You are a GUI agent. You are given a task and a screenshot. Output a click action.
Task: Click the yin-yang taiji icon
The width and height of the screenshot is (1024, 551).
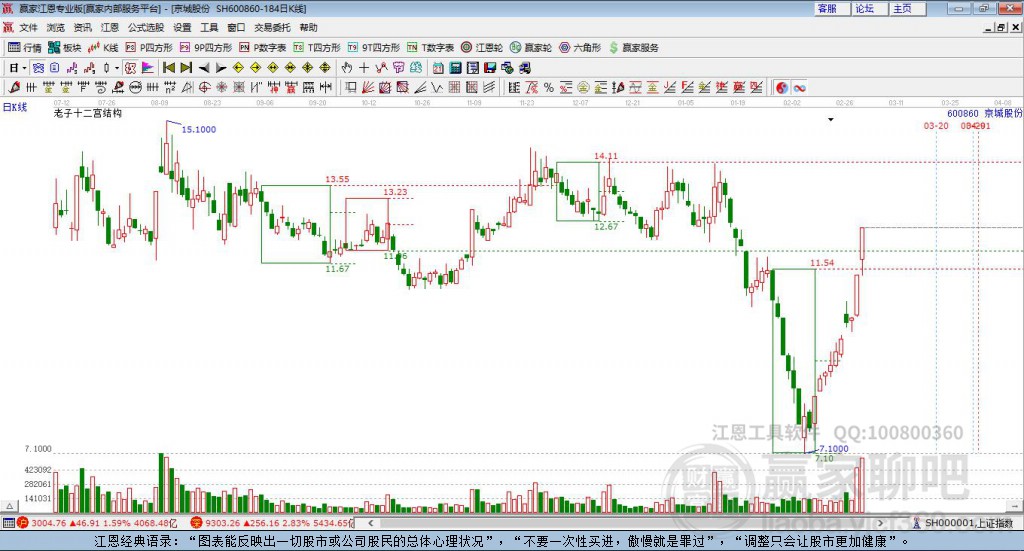point(782,87)
